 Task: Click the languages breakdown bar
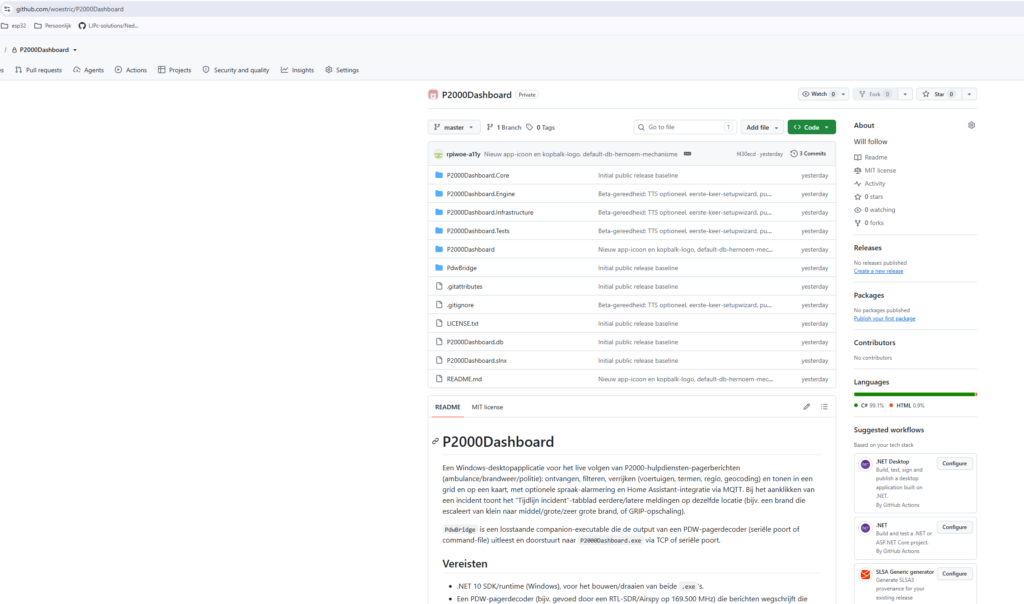coord(915,394)
